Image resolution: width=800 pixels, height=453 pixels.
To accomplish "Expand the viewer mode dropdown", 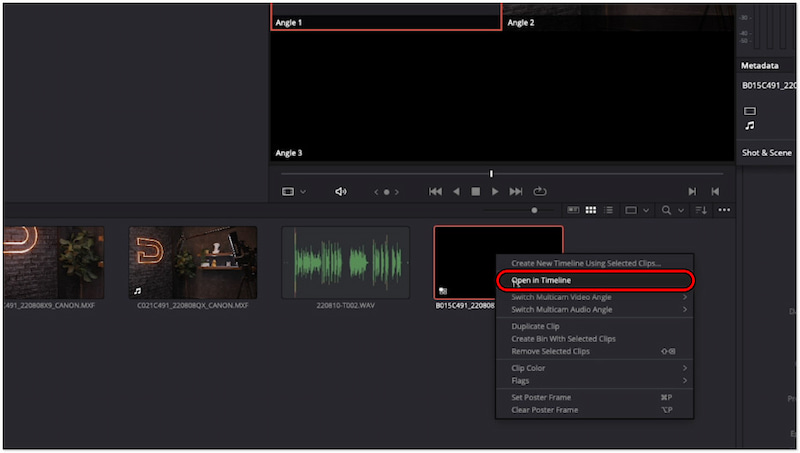I will click(294, 191).
